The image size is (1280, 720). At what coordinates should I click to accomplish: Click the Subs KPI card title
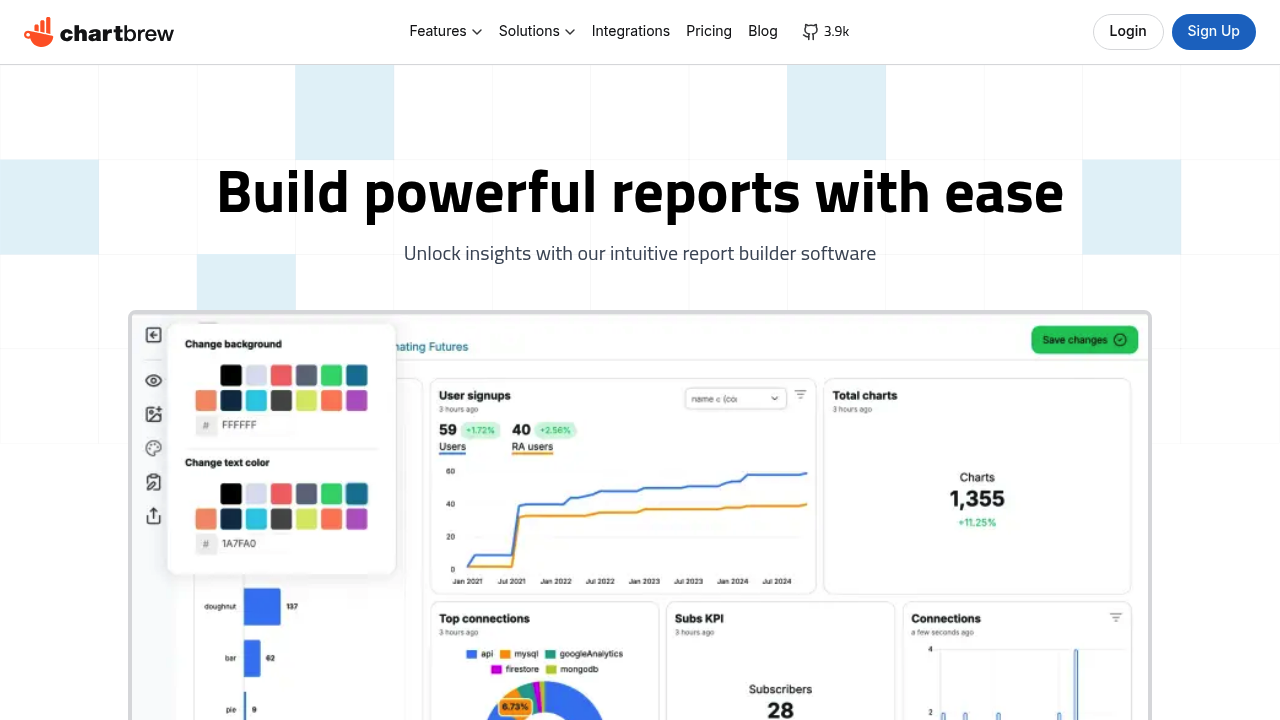coord(699,618)
